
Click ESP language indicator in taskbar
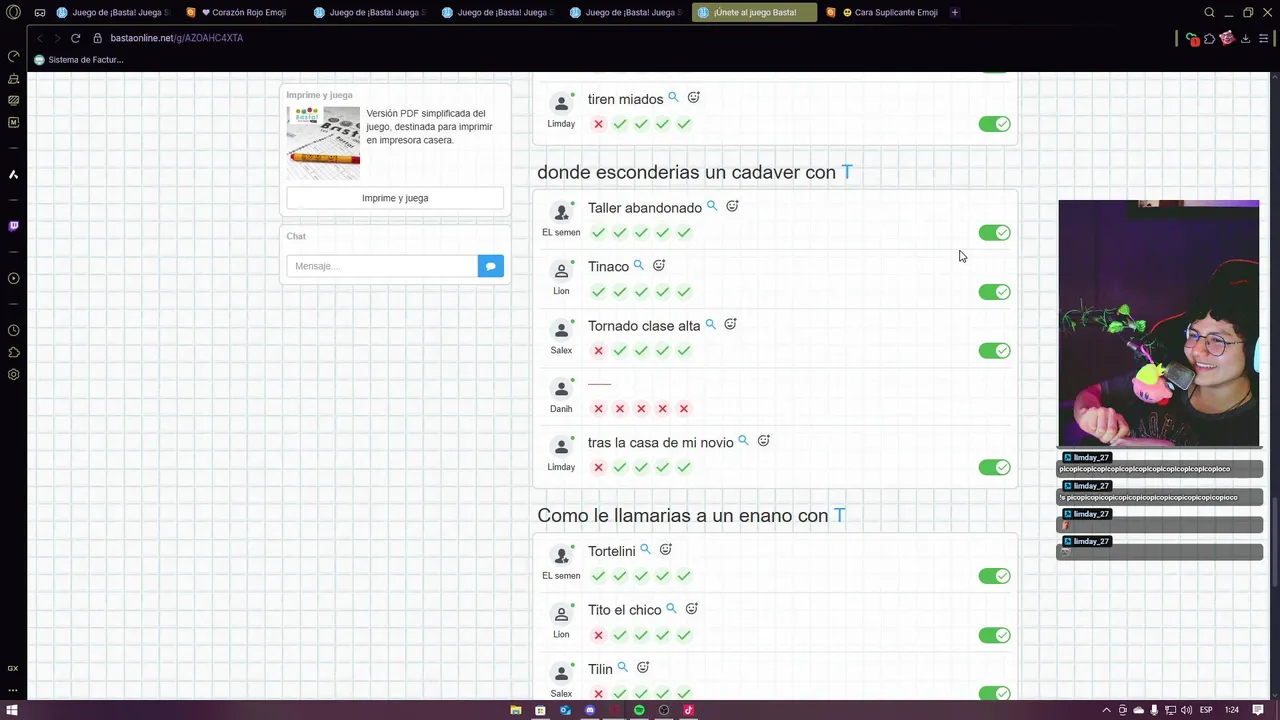pyautogui.click(x=1206, y=710)
